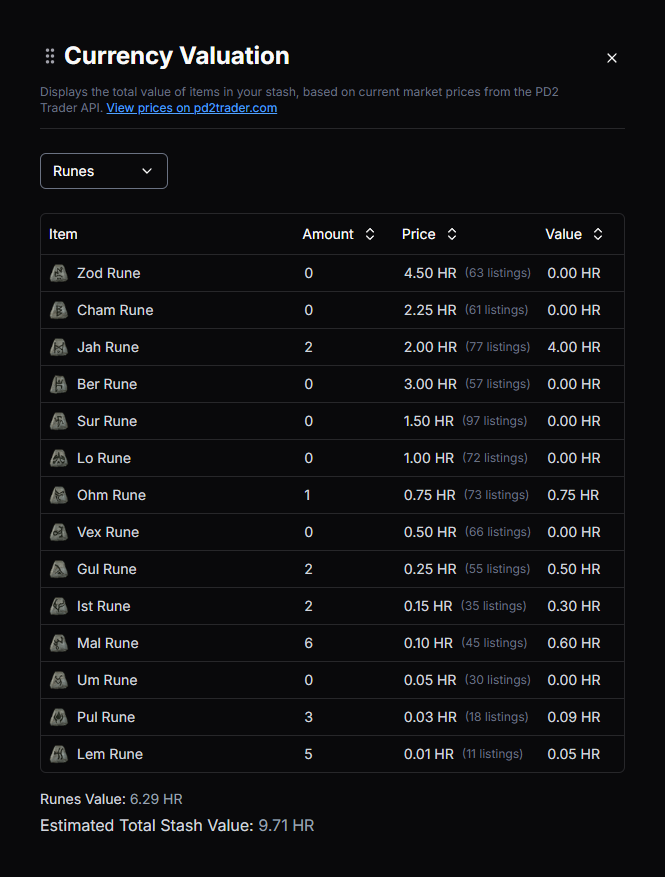
Task: Click the Lem Rune icon
Action: [59, 754]
